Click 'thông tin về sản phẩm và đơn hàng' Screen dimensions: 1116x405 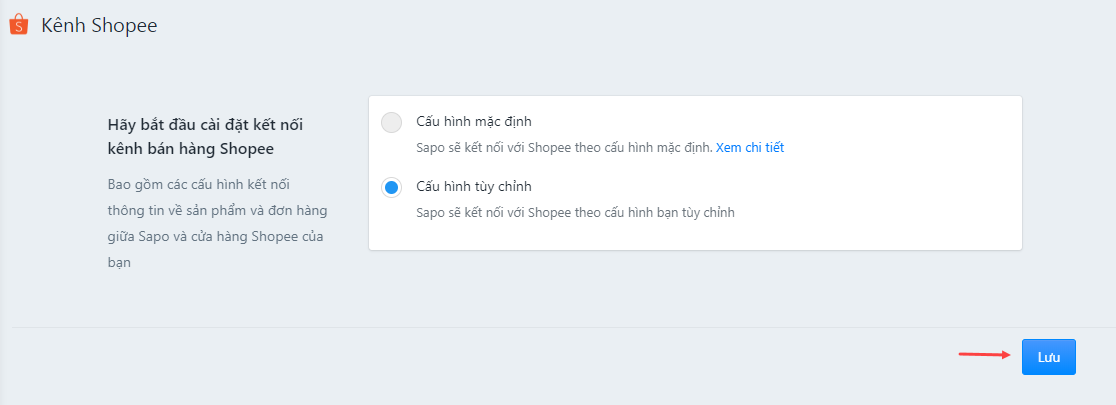click(x=218, y=211)
